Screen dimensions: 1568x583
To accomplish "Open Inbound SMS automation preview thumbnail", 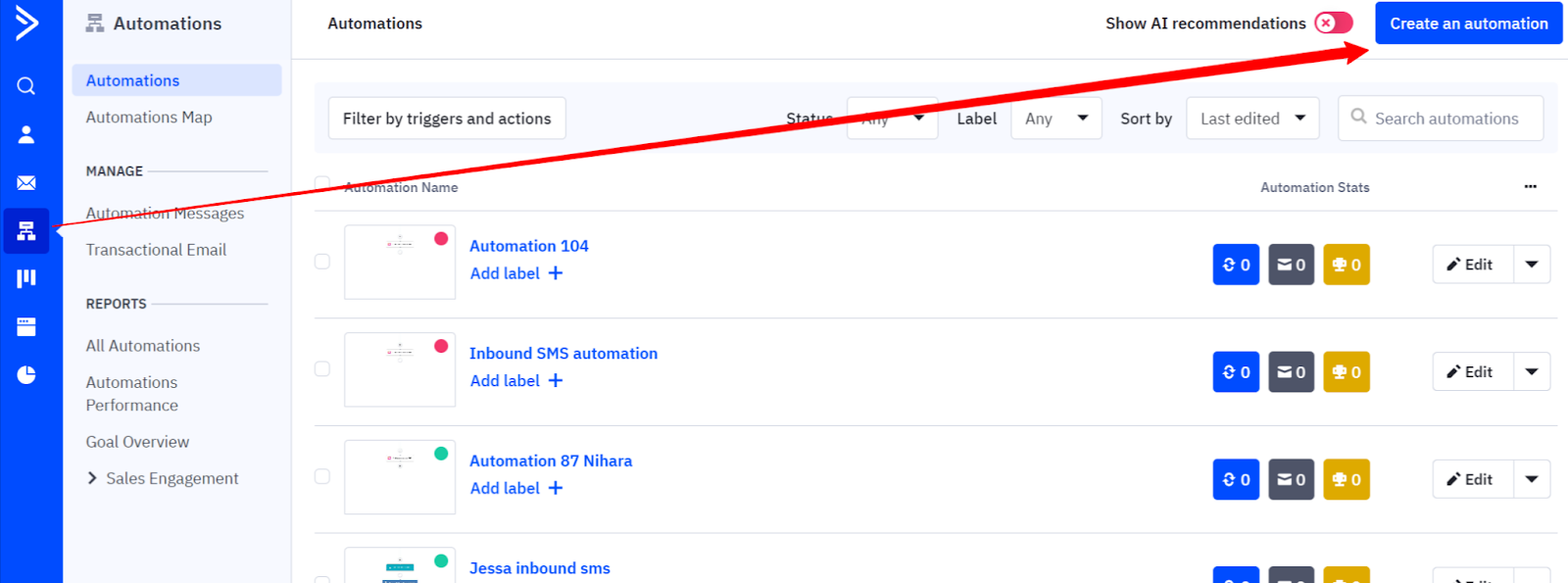I will [x=400, y=369].
